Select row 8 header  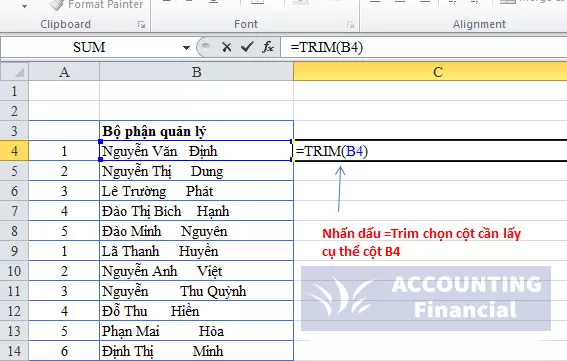[14, 231]
